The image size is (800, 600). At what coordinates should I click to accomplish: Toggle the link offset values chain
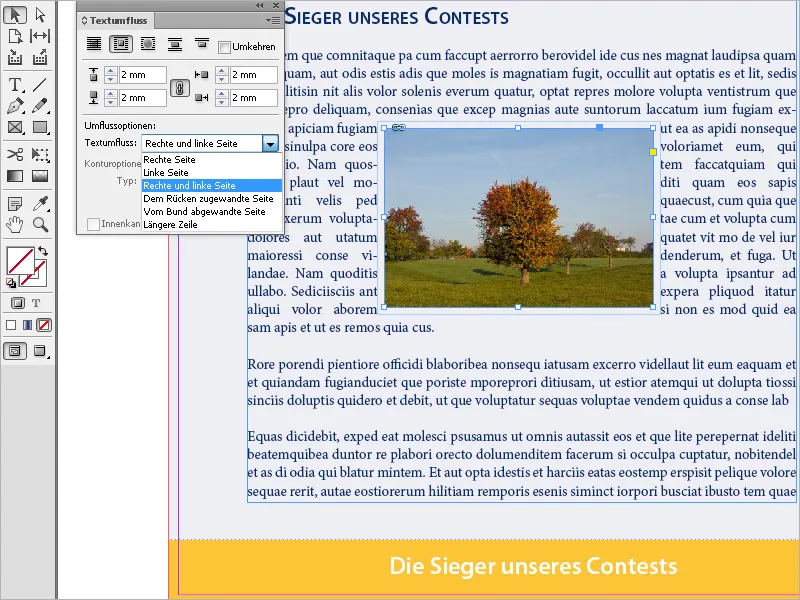180,88
